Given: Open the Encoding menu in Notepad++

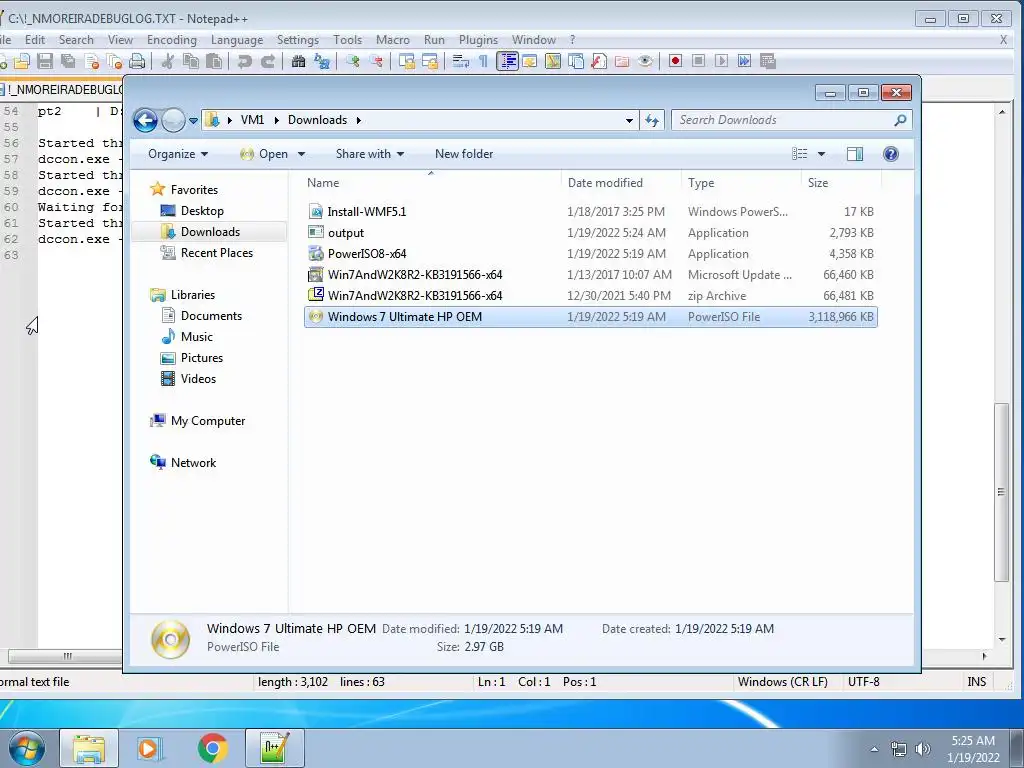Looking at the screenshot, I should [172, 40].
